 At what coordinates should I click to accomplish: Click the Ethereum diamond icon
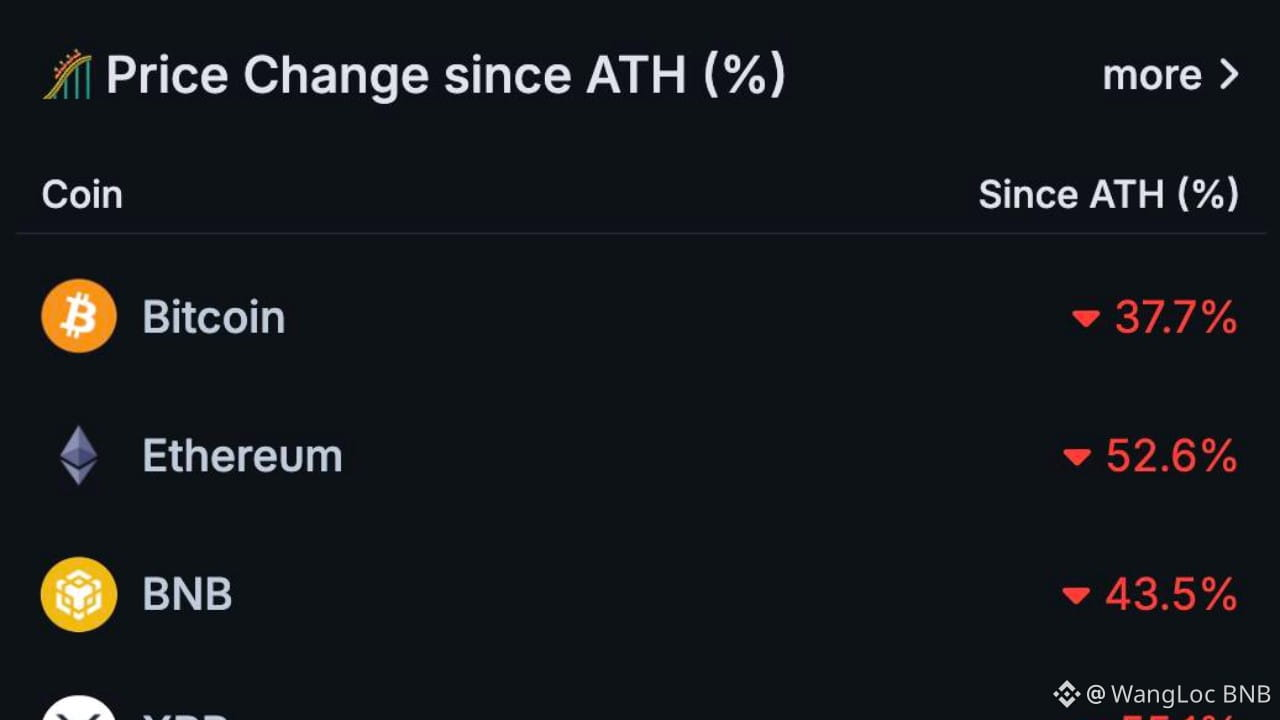click(79, 456)
